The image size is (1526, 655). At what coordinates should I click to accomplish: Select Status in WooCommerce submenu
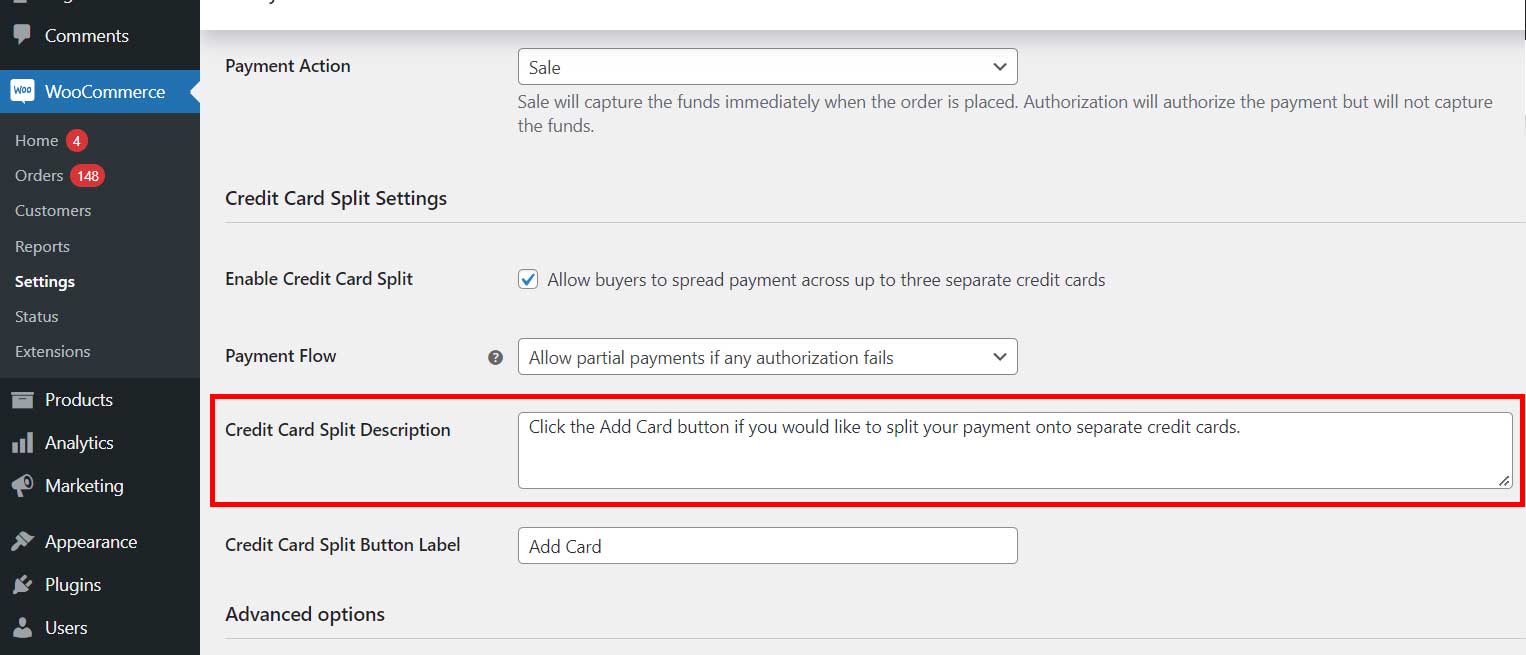[37, 317]
